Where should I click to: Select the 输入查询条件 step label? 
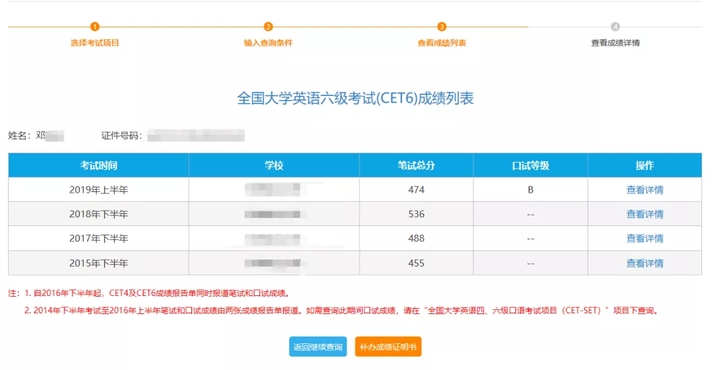[268, 43]
